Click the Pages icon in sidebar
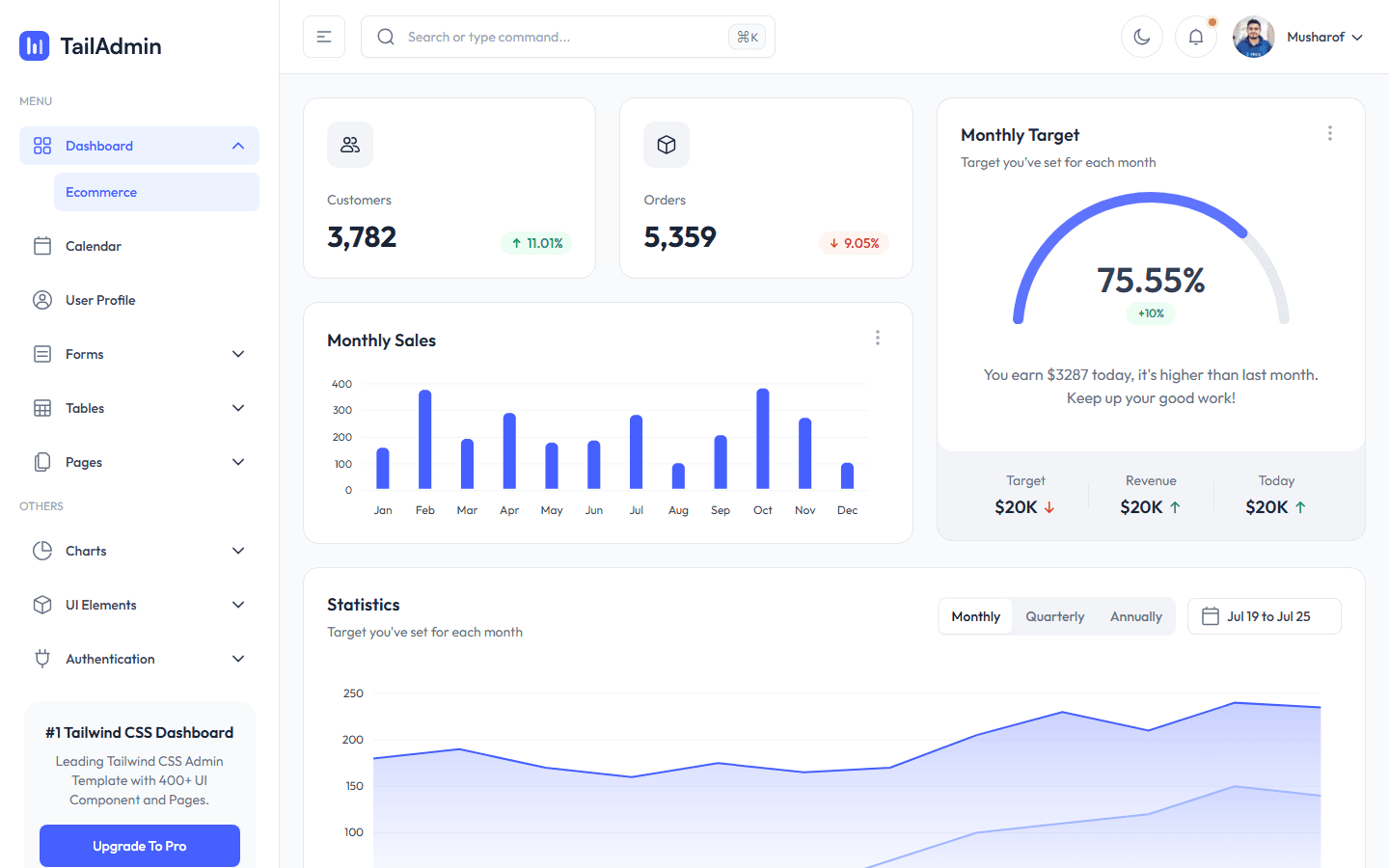 pos(42,462)
